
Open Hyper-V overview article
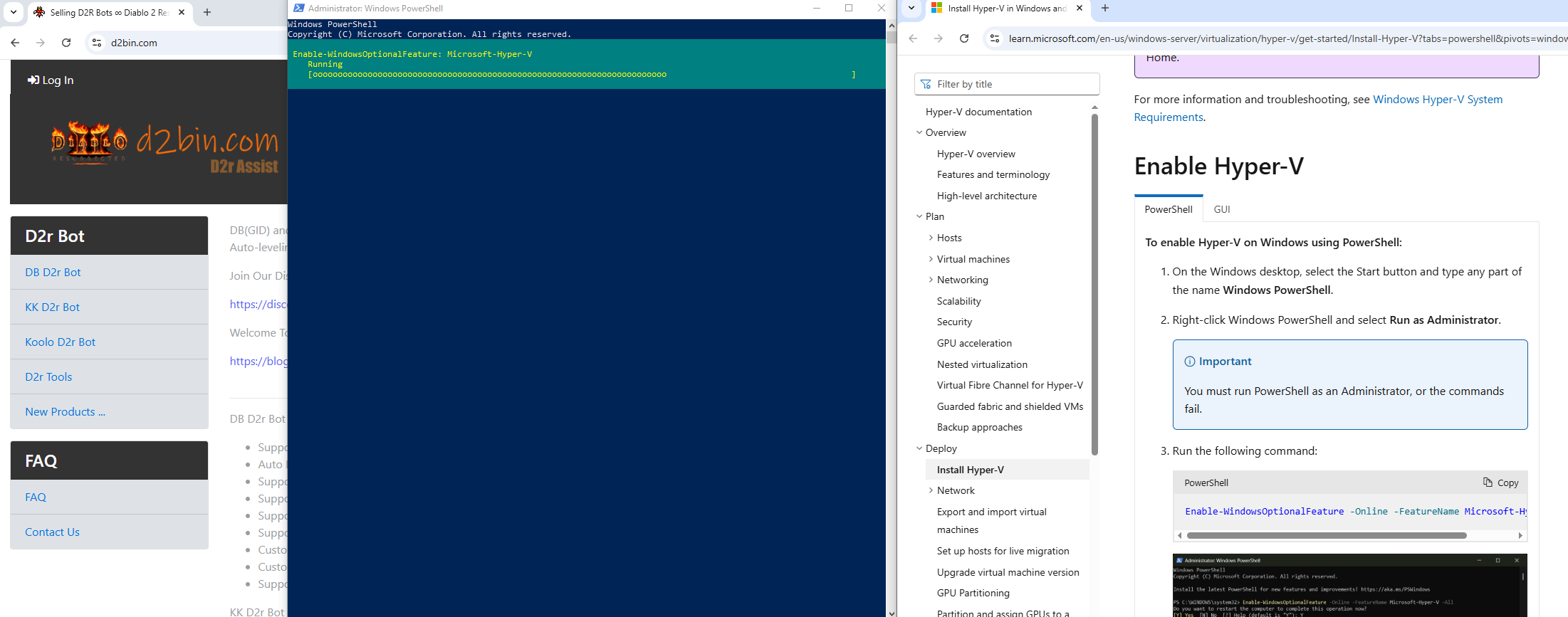coord(976,154)
